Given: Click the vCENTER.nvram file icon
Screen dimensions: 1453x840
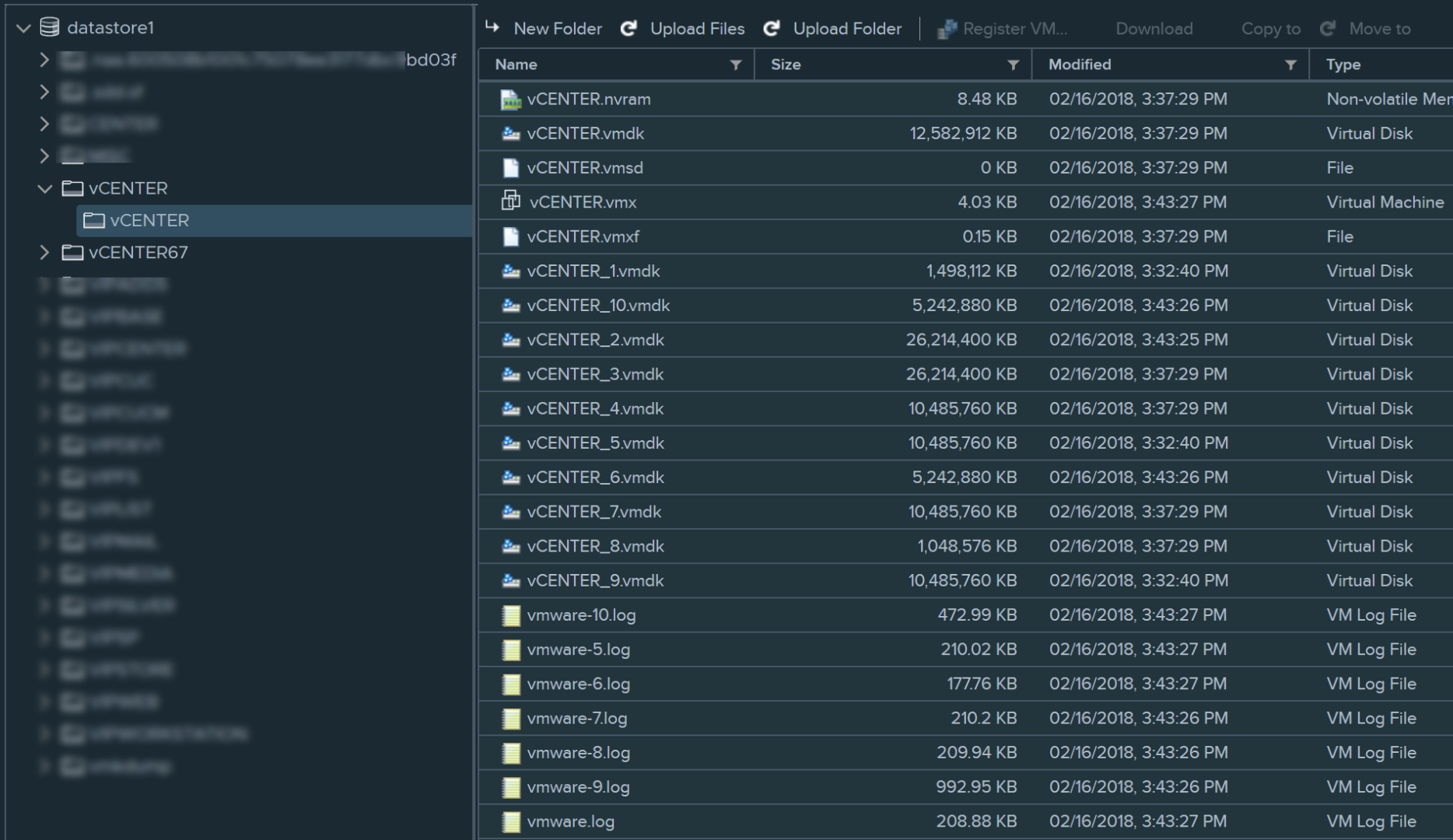Looking at the screenshot, I should coord(511,100).
